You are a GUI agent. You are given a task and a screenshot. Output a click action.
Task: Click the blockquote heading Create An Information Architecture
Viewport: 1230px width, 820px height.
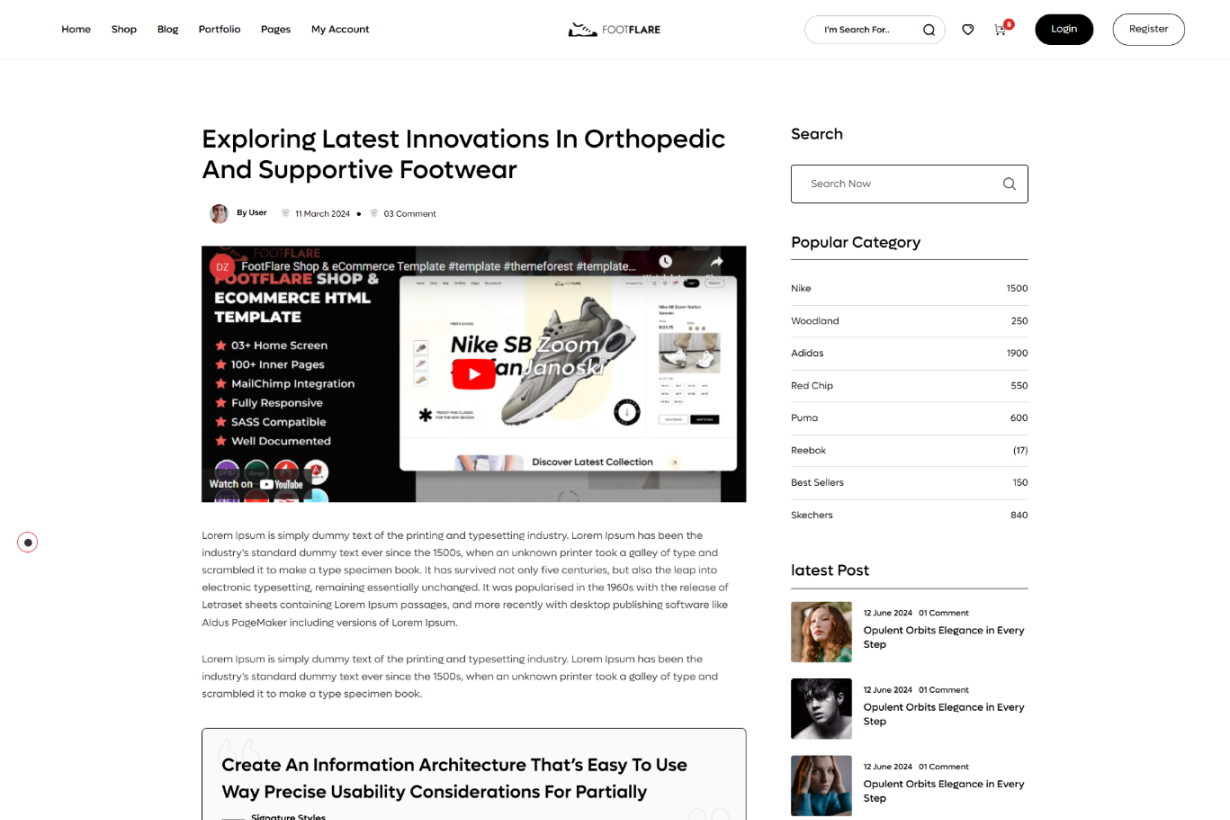pos(455,778)
